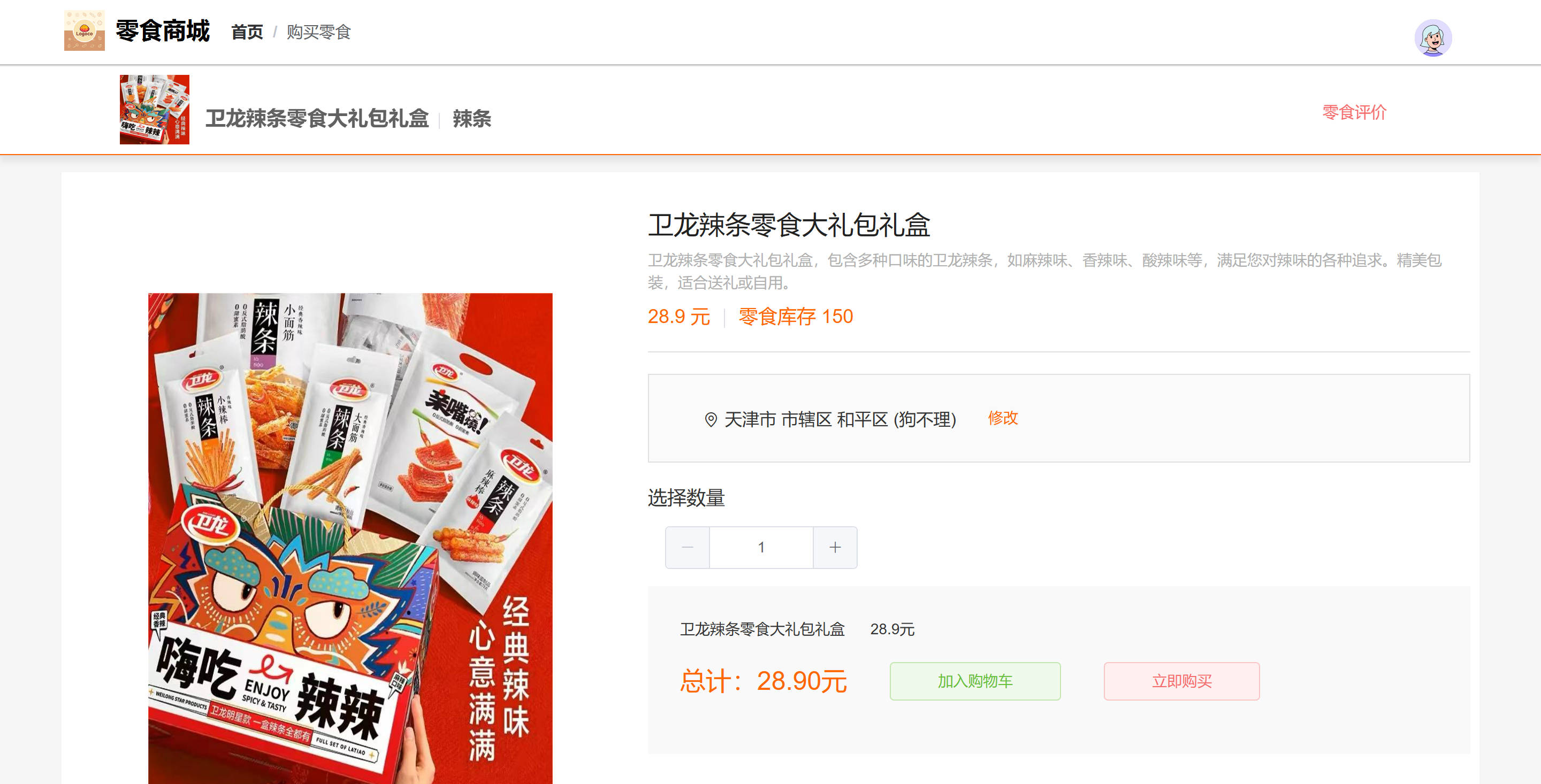Screen dimensions: 1541x784
Task: Click 修改 to change delivery address
Action: pyautogui.click(x=1003, y=418)
